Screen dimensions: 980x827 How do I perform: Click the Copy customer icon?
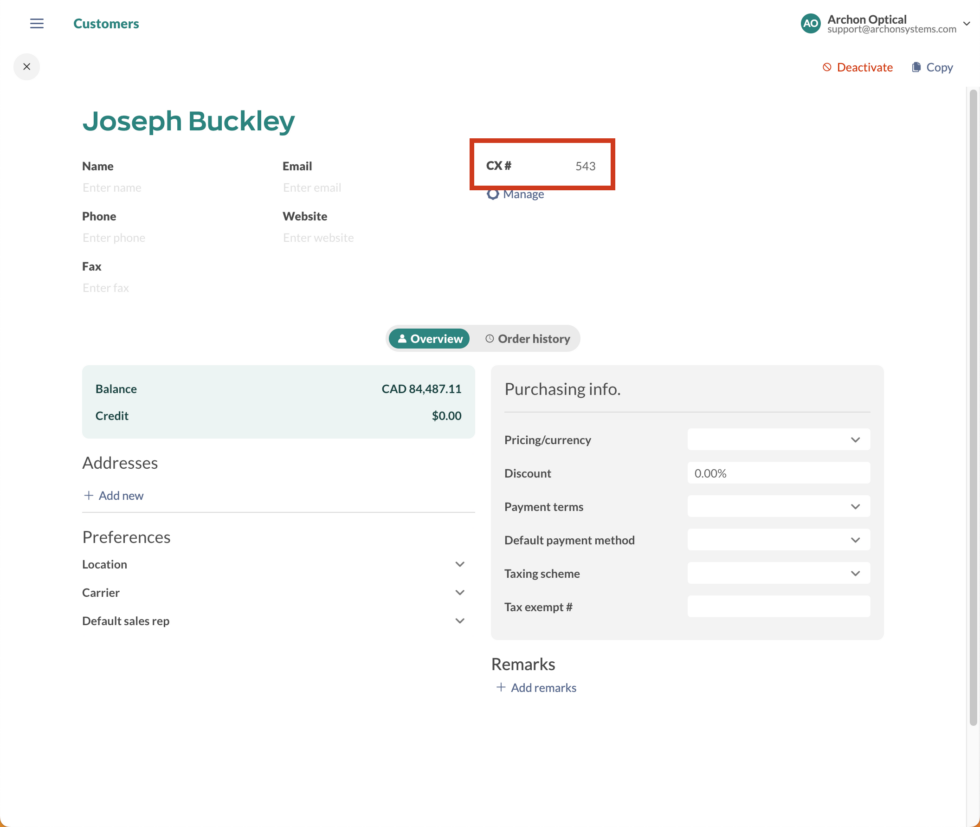pyautogui.click(x=916, y=67)
